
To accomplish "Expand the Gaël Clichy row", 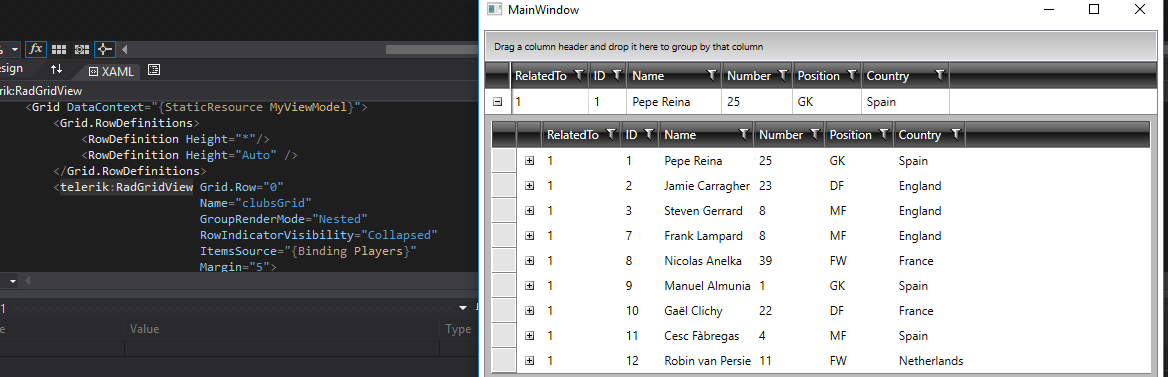I will click(530, 311).
